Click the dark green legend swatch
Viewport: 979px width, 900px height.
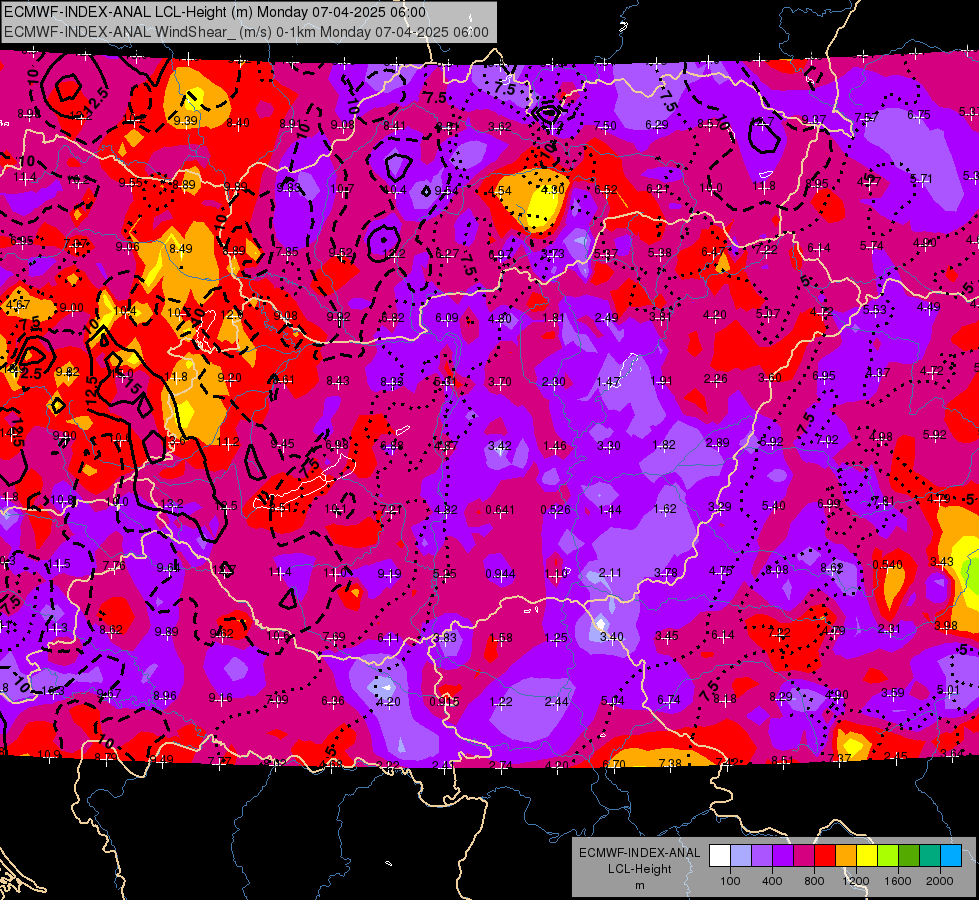pyautogui.click(x=908, y=856)
